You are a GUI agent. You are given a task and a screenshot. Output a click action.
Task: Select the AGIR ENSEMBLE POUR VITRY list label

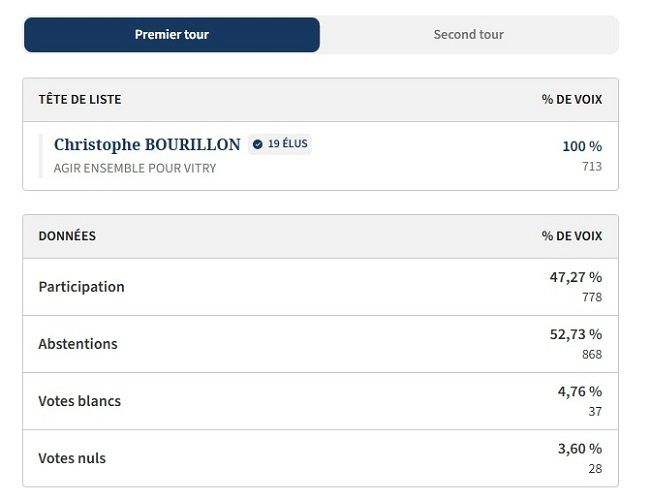(x=135, y=168)
